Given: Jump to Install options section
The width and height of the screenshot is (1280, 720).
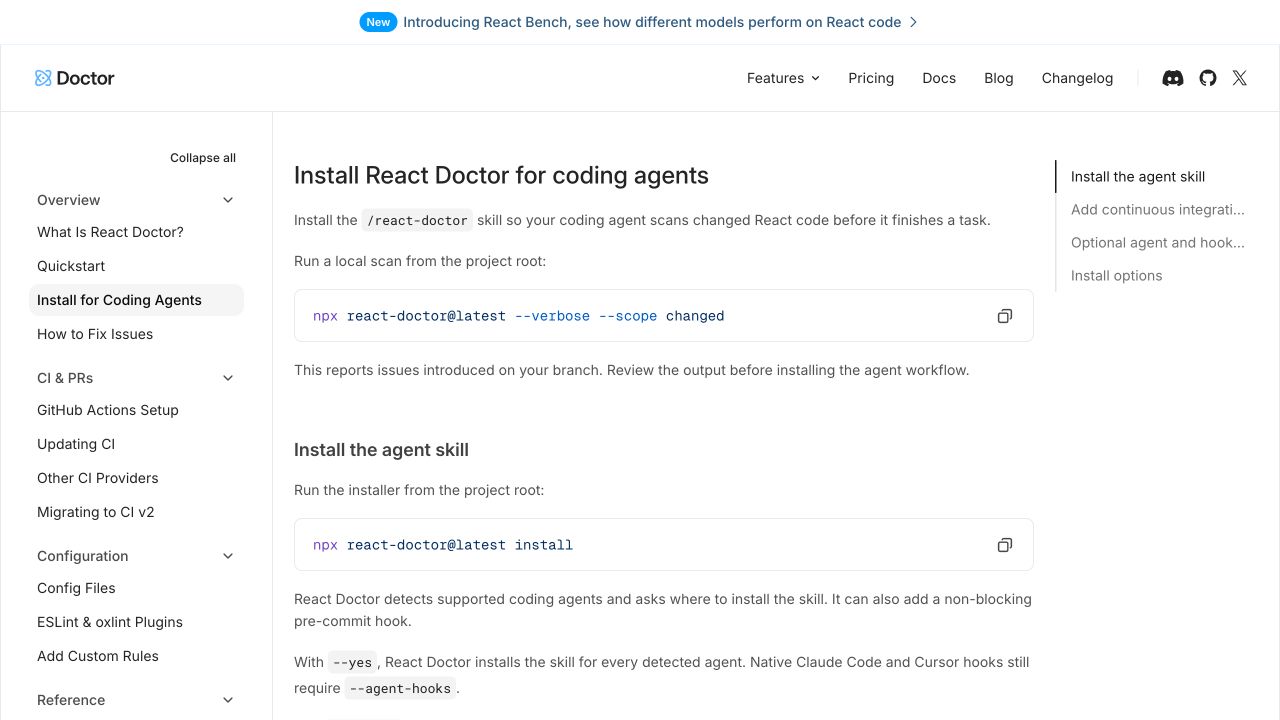Looking at the screenshot, I should 1117,276.
